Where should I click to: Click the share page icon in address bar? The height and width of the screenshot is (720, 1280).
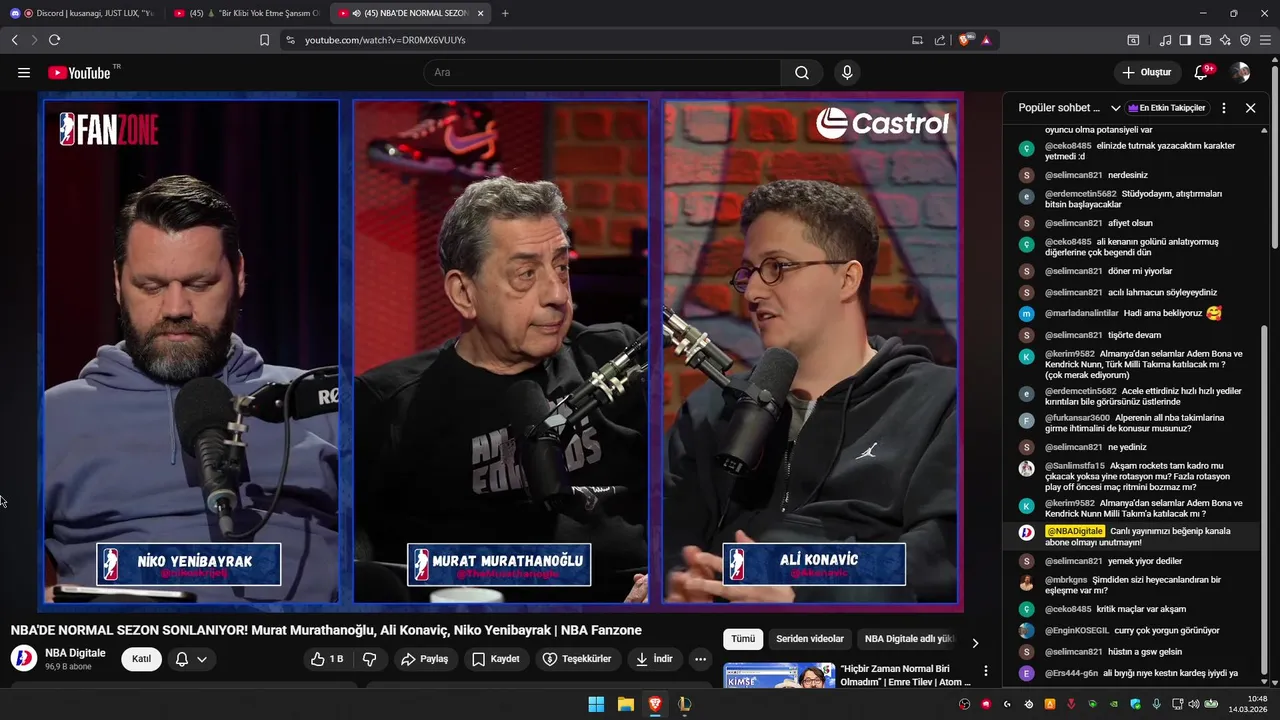940,40
